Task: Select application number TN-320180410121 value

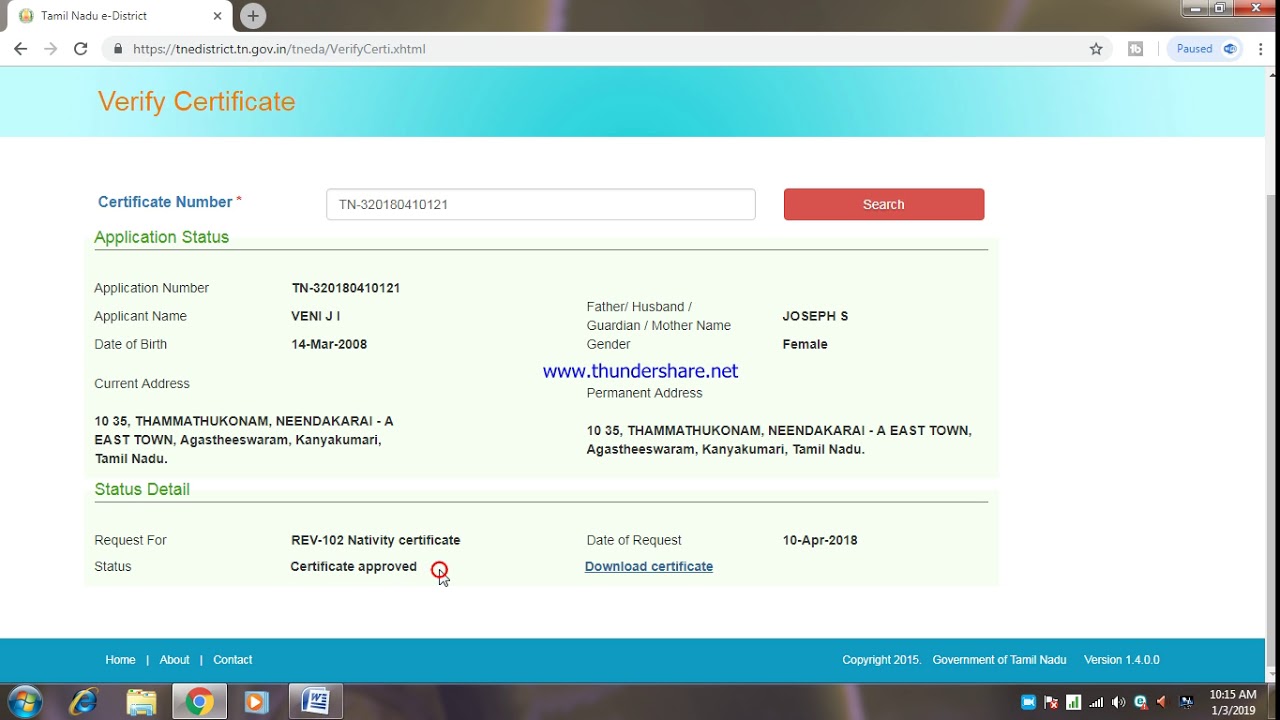Action: (346, 288)
